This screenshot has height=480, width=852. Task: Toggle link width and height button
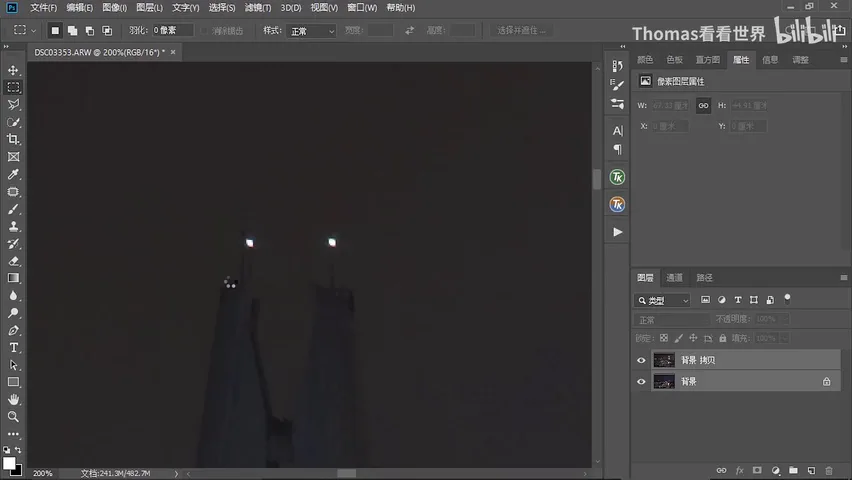[704, 105]
